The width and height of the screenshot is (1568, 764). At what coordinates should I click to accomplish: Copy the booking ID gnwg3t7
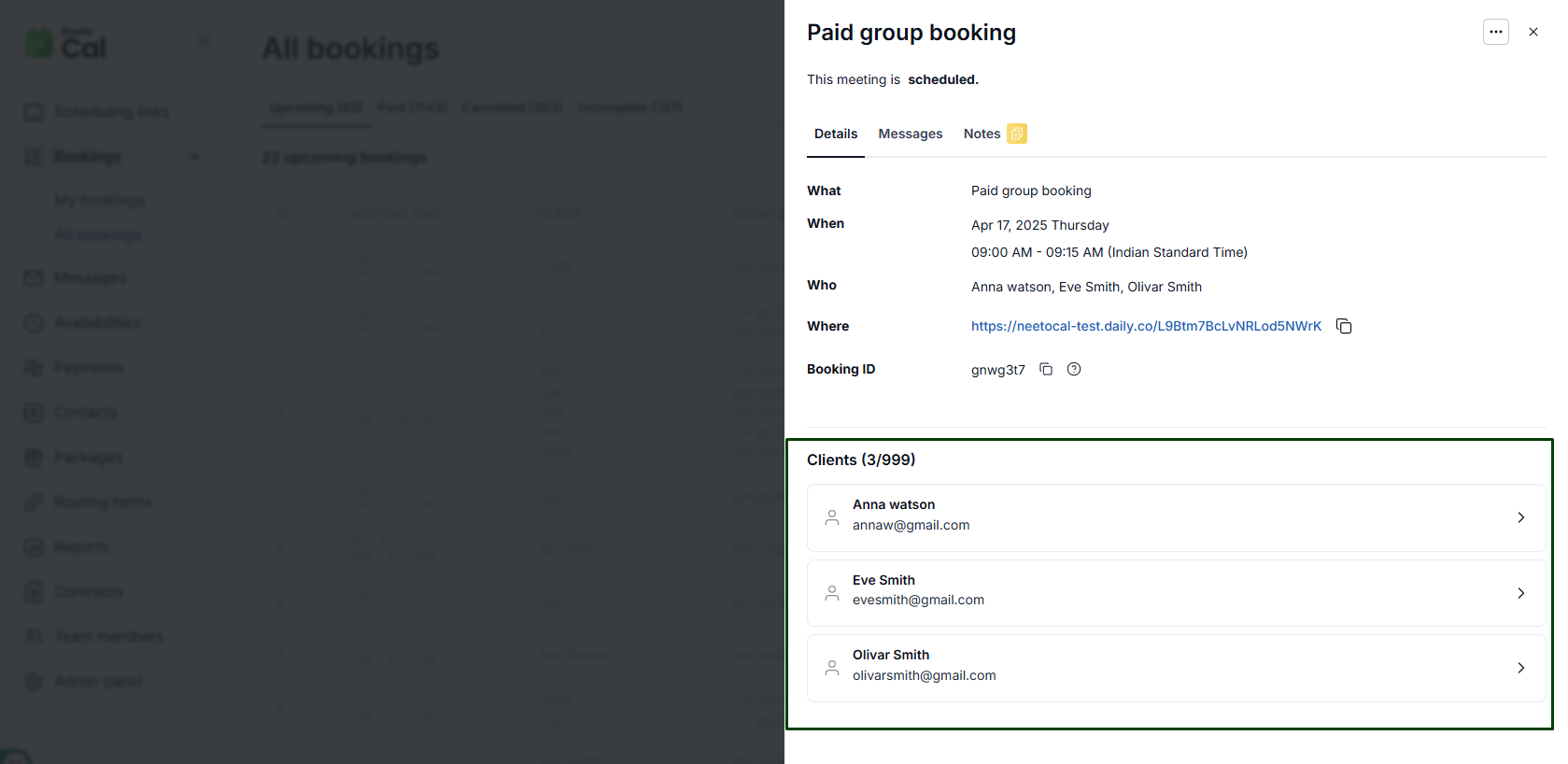click(x=1046, y=369)
